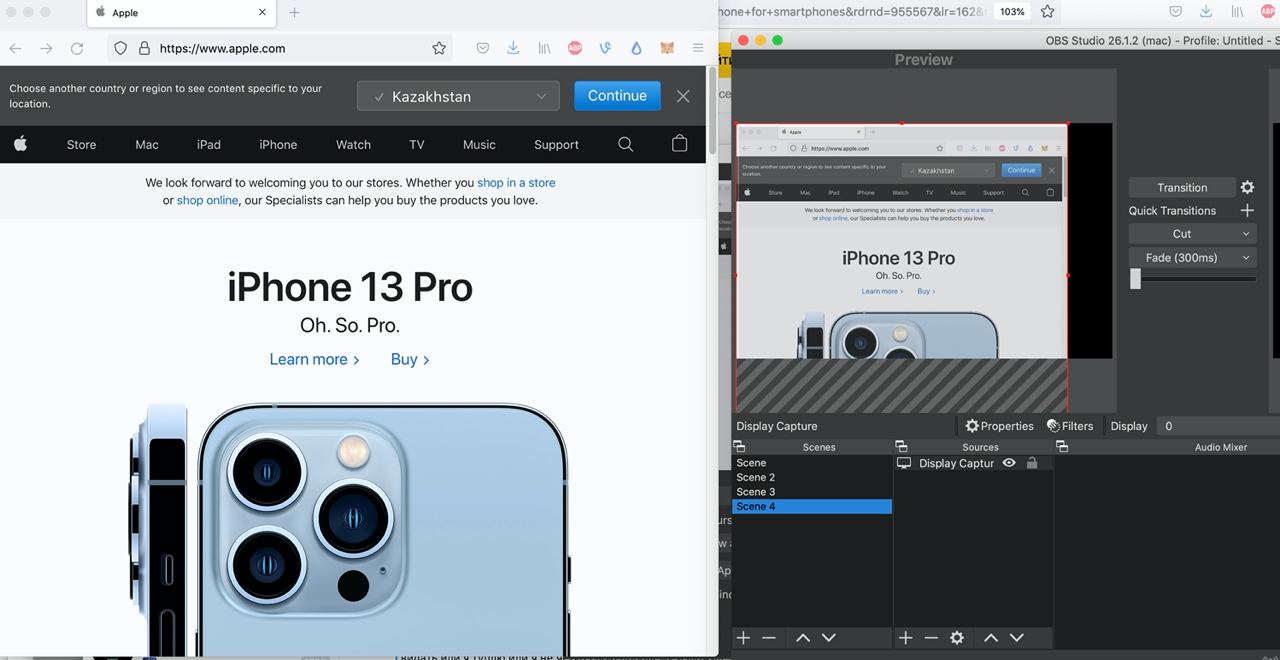Click the padlock site info icon
The height and width of the screenshot is (660, 1280).
(x=144, y=48)
